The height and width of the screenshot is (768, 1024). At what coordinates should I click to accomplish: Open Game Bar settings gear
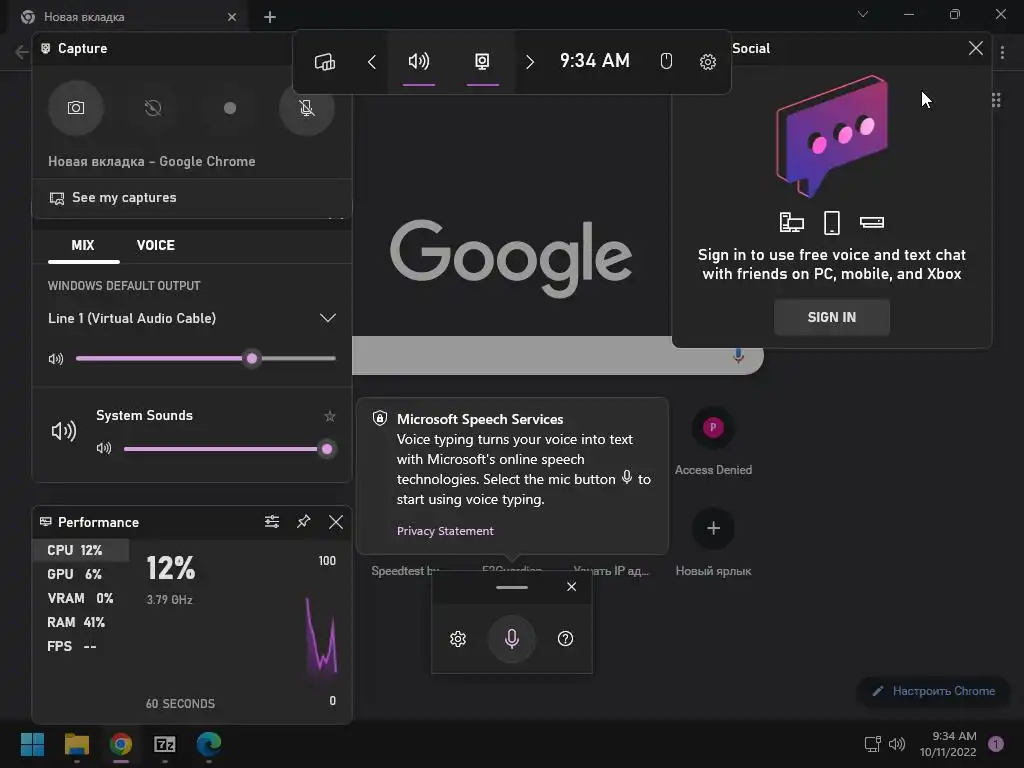click(707, 61)
